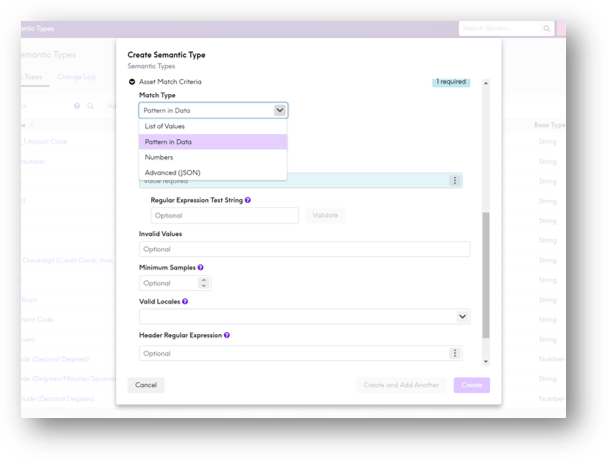This screenshot has height=460, width=608.
Task: Choose Advanced (JSON) match type
Action: (x=213, y=173)
